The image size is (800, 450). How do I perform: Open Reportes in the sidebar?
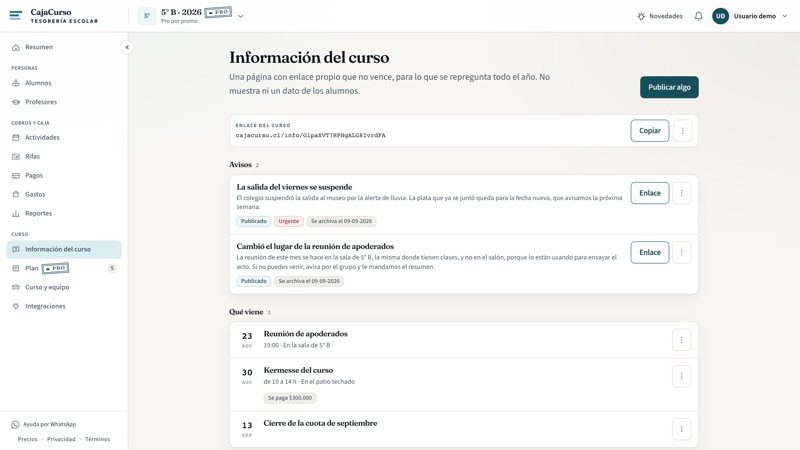click(x=64, y=213)
